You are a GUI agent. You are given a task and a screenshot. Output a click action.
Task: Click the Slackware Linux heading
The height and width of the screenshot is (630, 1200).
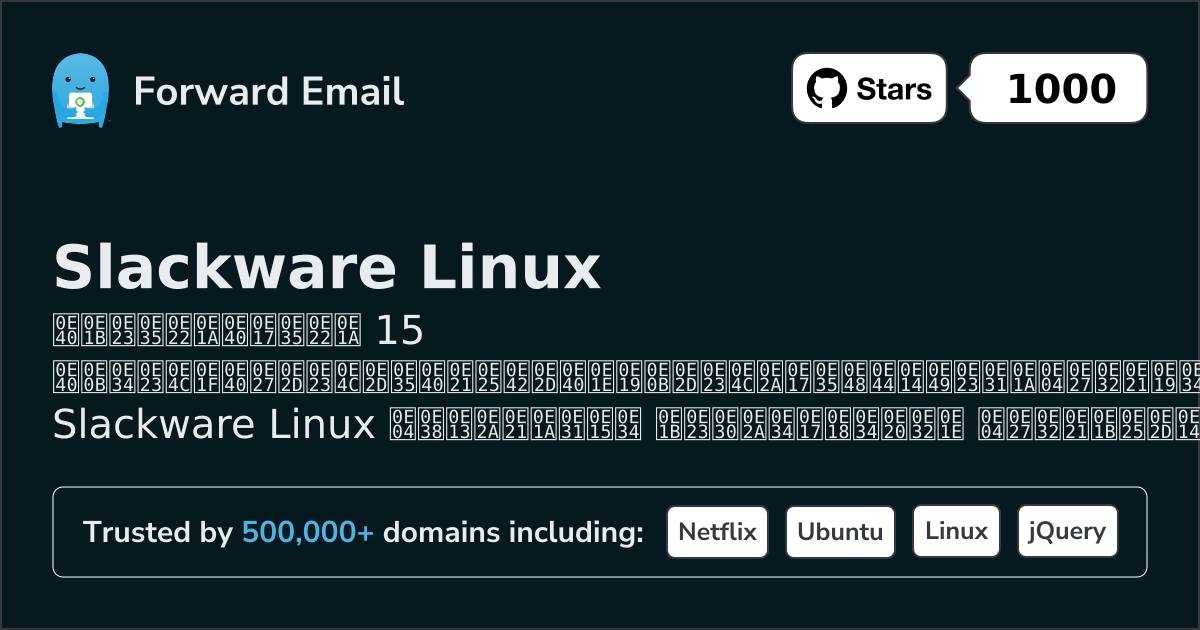pyautogui.click(x=327, y=267)
